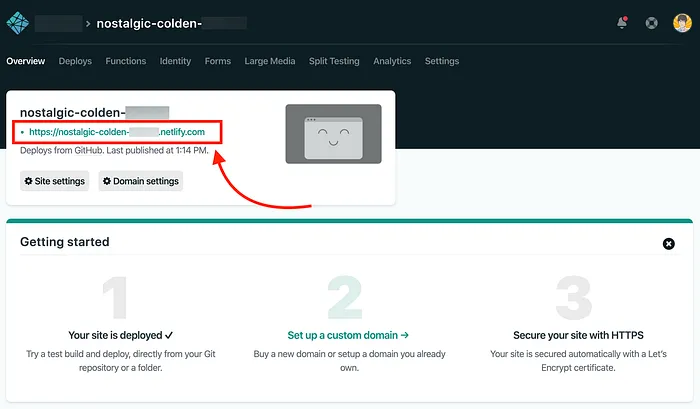Open Site settings button
The width and height of the screenshot is (700, 409).
(54, 181)
